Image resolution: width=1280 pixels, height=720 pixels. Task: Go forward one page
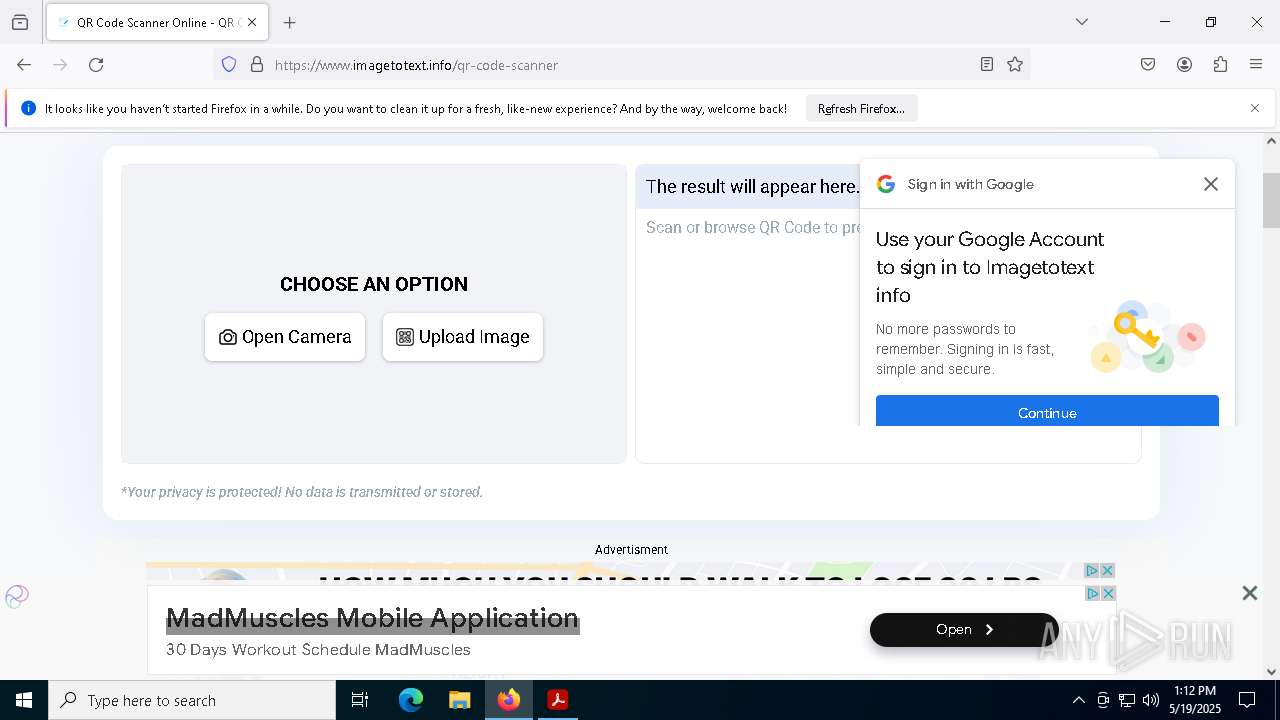60,65
